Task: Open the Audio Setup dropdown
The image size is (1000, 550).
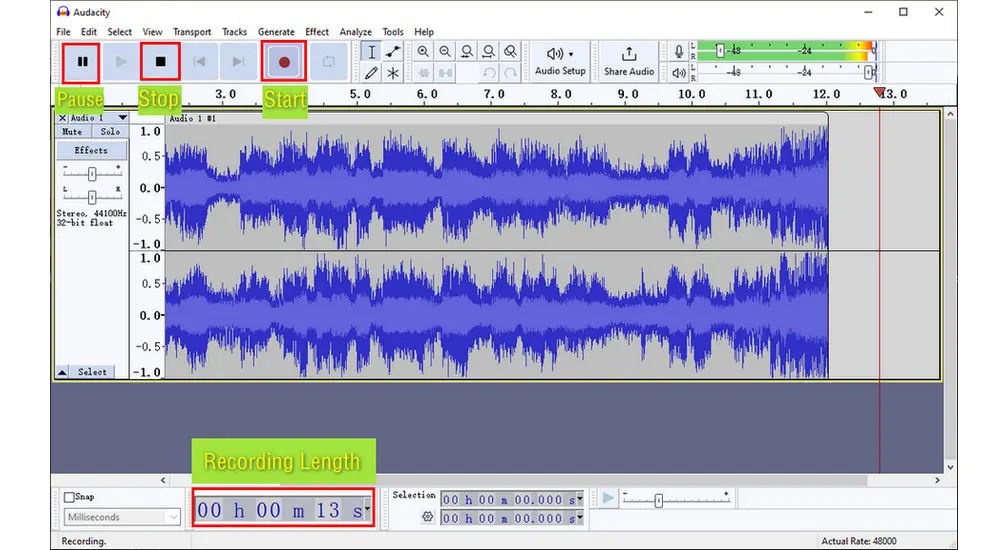Action: click(x=560, y=61)
